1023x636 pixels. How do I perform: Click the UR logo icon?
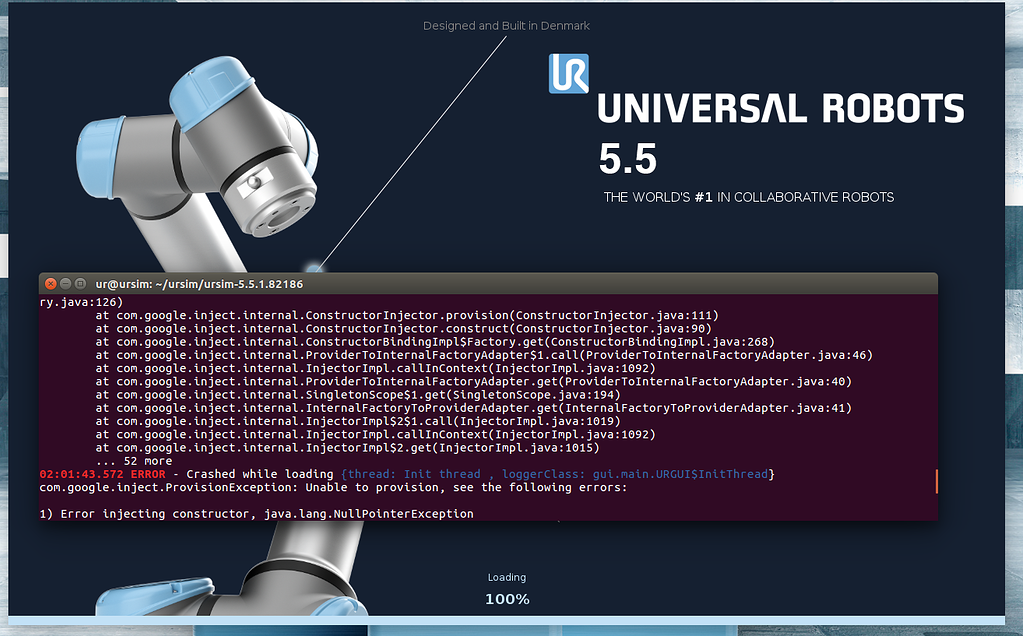click(x=569, y=75)
